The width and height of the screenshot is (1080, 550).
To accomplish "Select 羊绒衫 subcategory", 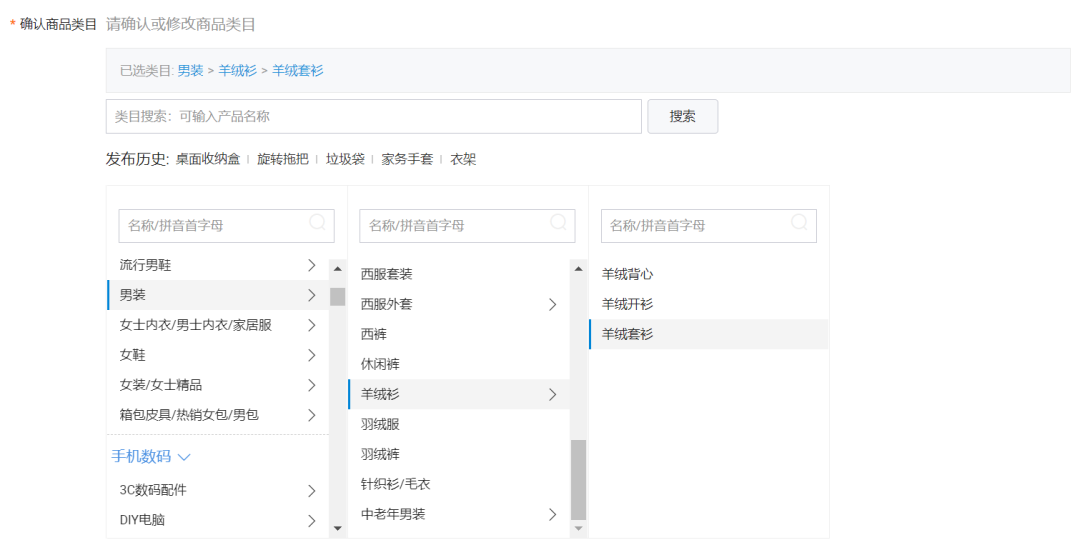I will (x=459, y=394).
